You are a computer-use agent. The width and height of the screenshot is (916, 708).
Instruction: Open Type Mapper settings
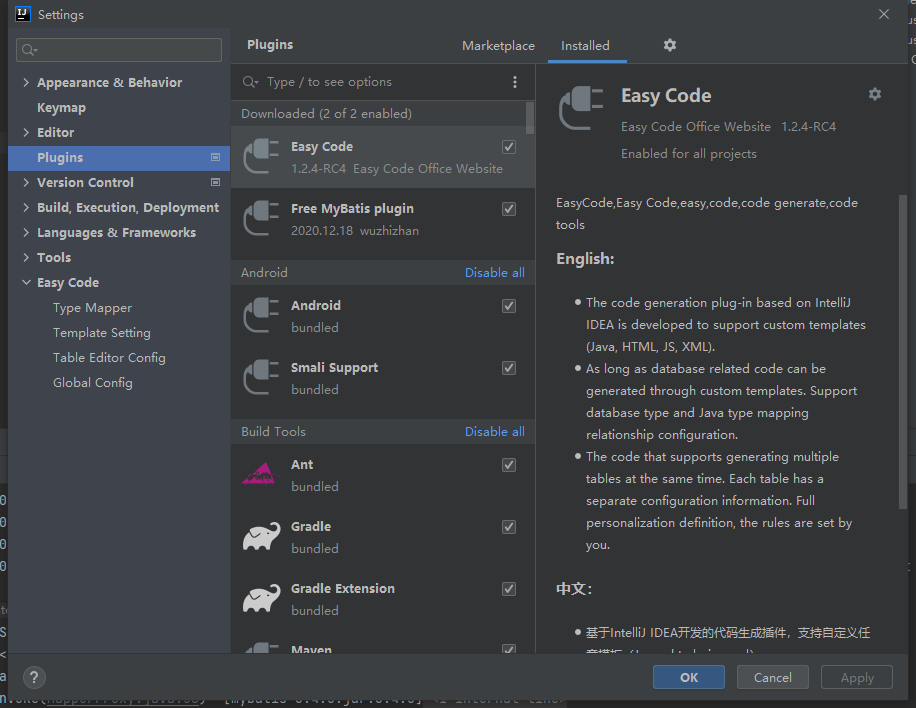click(92, 308)
